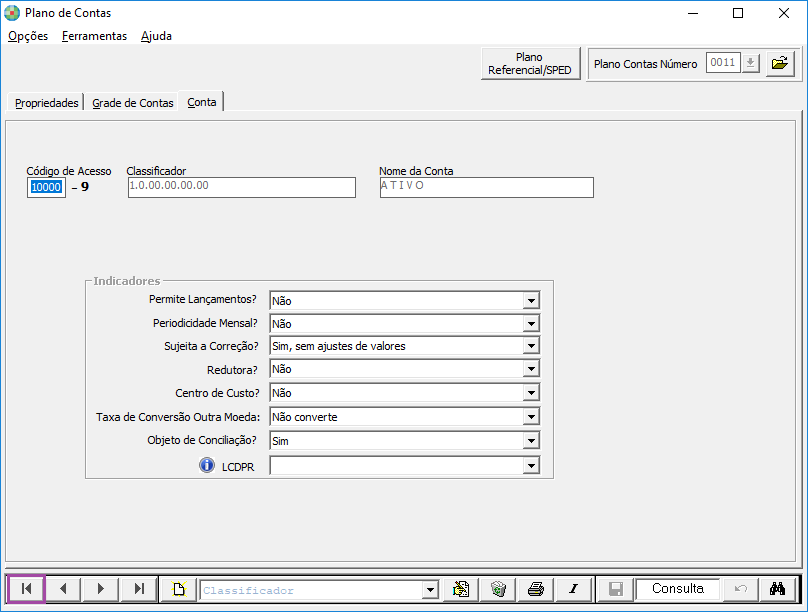The width and height of the screenshot is (811, 612).
Task: Open the Sujeita a Correção dropdown
Action: [531, 347]
